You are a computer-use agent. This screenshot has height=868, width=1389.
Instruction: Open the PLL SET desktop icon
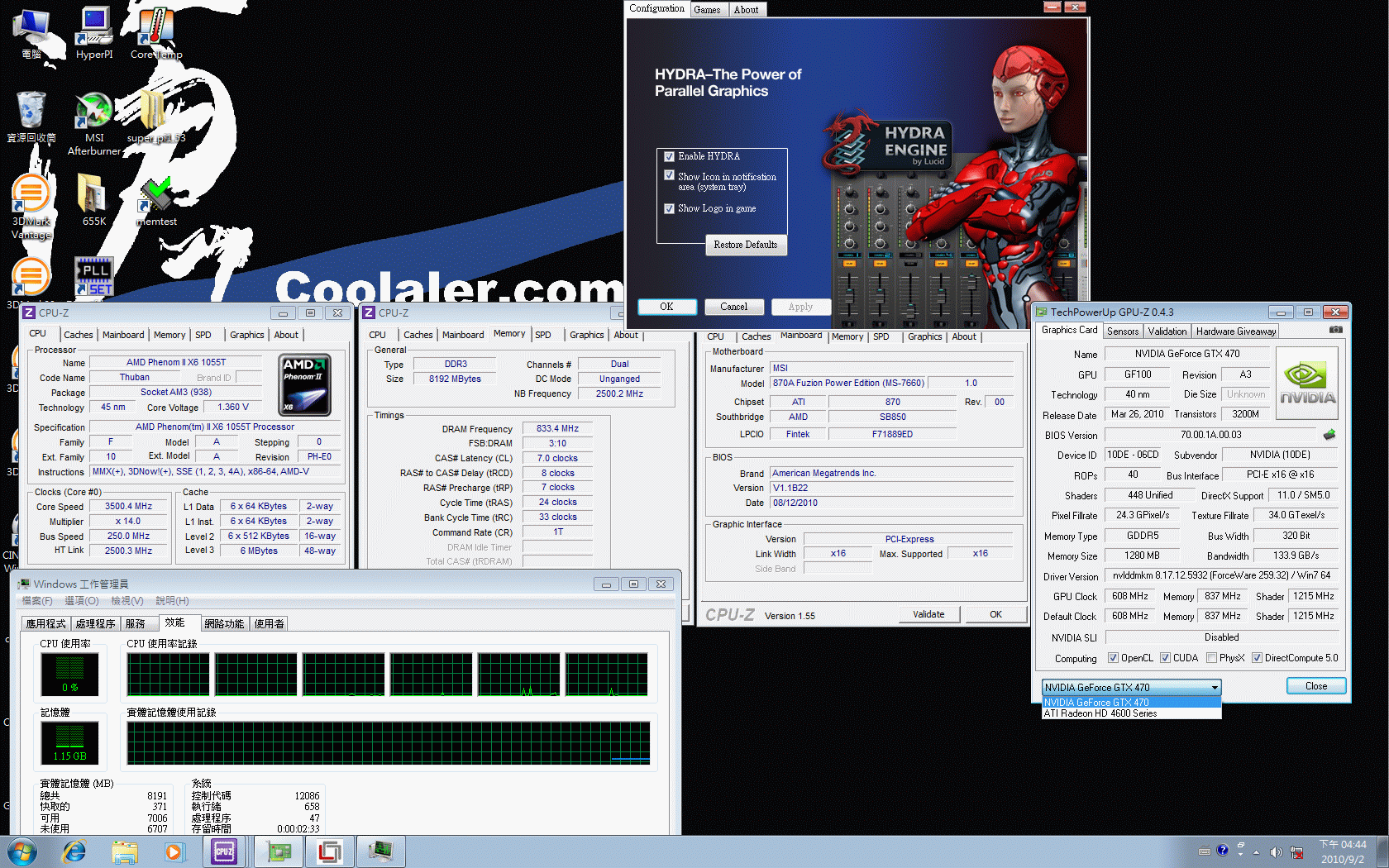point(94,276)
